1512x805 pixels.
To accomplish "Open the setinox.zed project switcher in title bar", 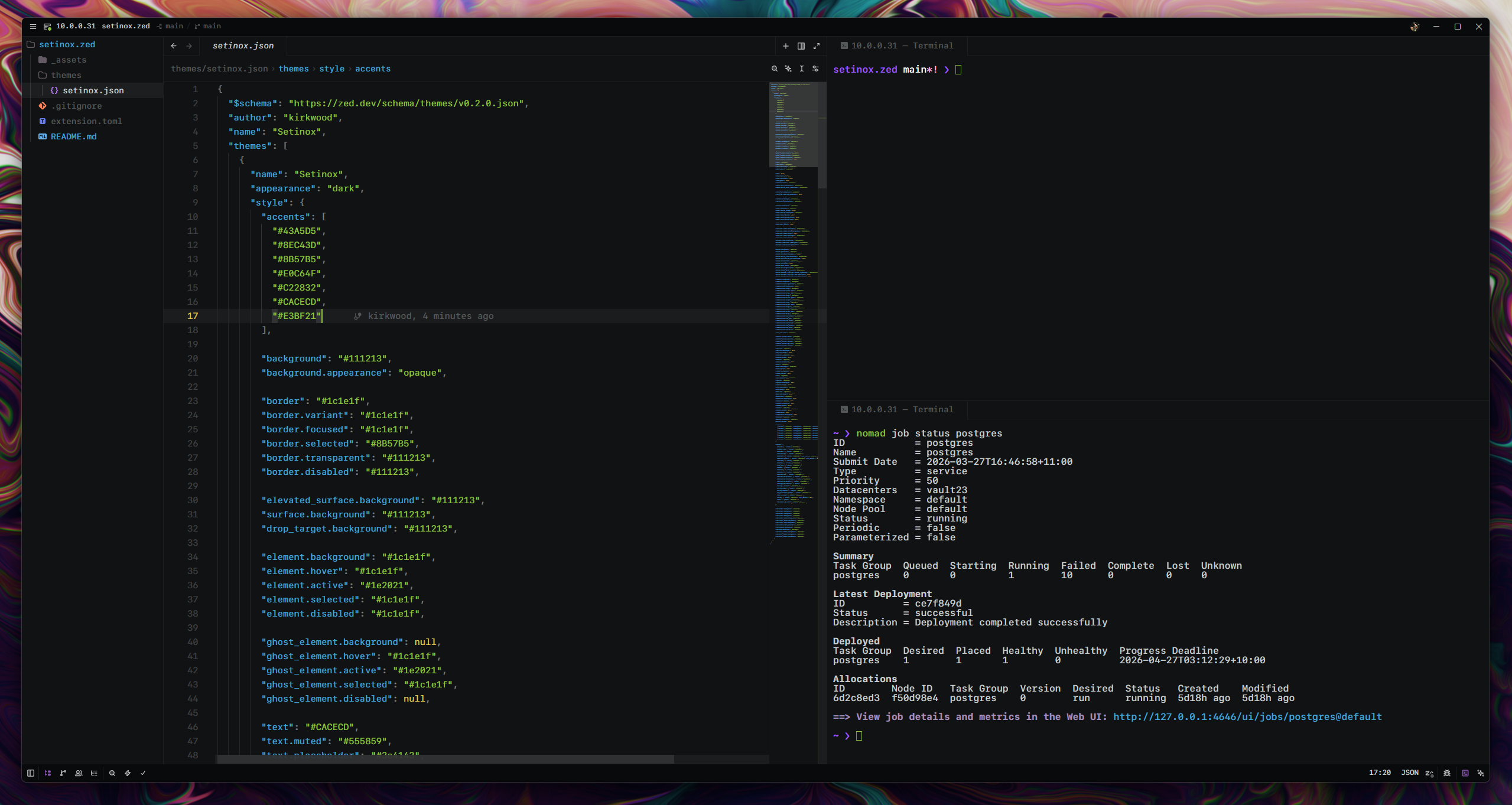I will pos(126,27).
